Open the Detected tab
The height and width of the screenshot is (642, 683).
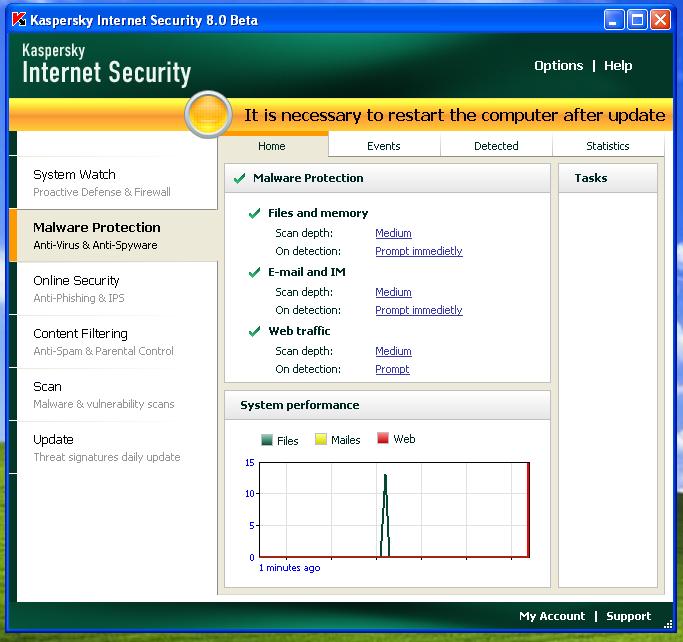click(496, 146)
